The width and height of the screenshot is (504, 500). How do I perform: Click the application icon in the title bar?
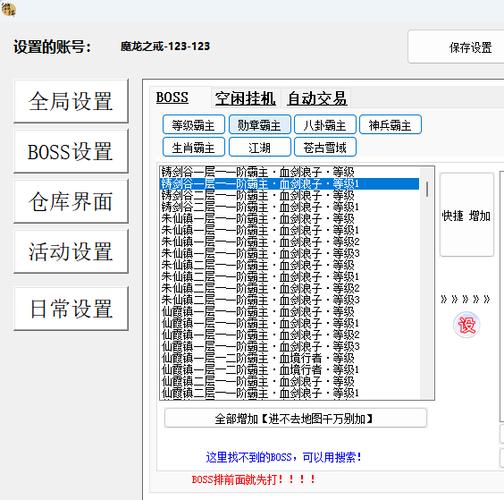(x=9, y=9)
